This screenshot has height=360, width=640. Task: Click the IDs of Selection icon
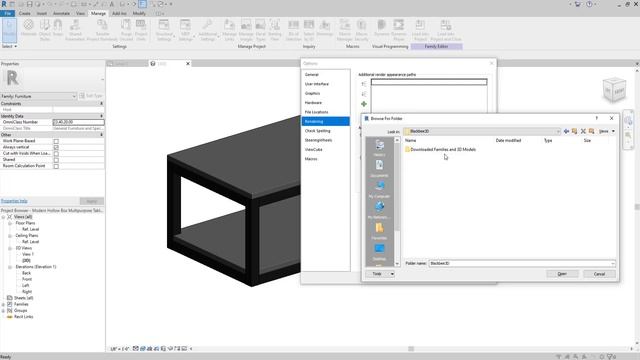293,29
